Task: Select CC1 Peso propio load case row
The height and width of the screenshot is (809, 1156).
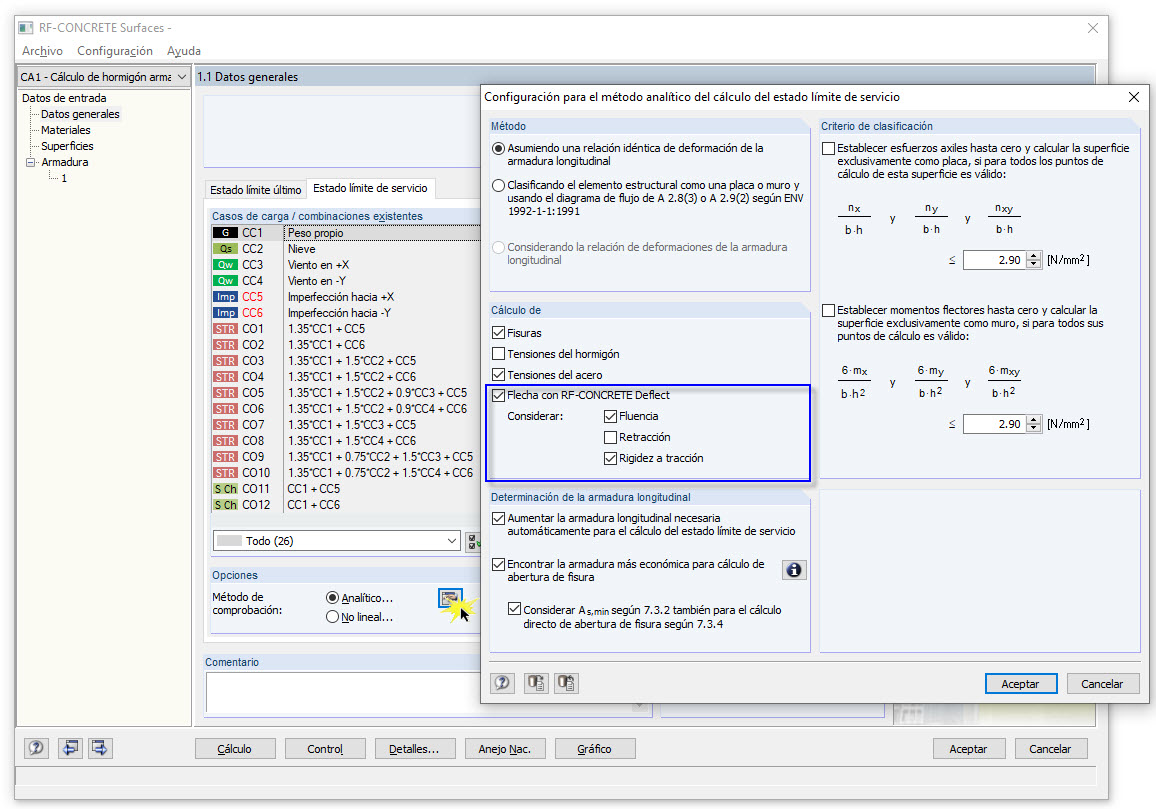Action: click(x=346, y=233)
